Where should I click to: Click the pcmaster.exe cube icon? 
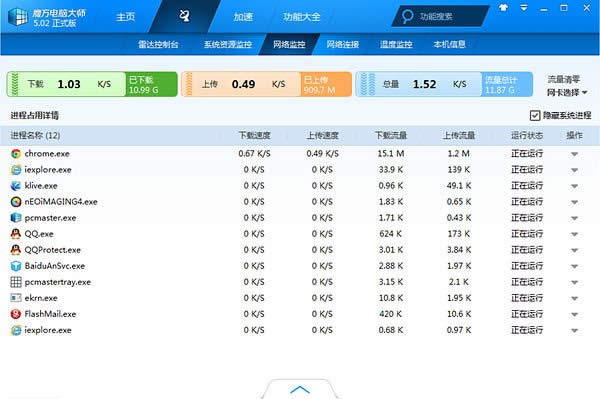(x=16, y=218)
